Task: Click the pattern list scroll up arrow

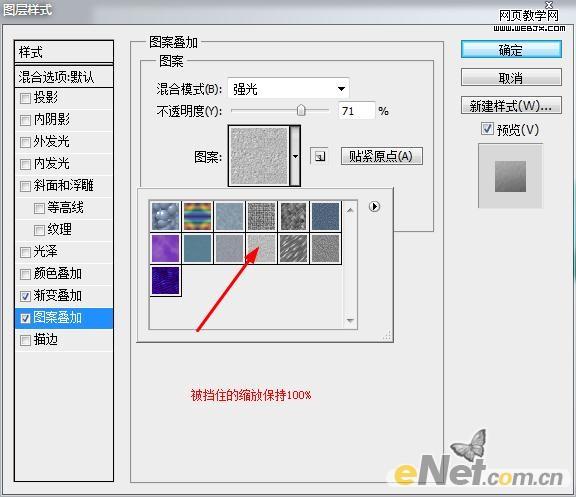Action: (x=350, y=210)
